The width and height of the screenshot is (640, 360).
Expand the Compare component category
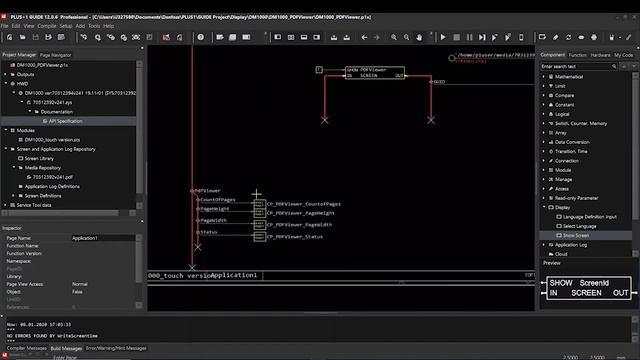point(543,96)
